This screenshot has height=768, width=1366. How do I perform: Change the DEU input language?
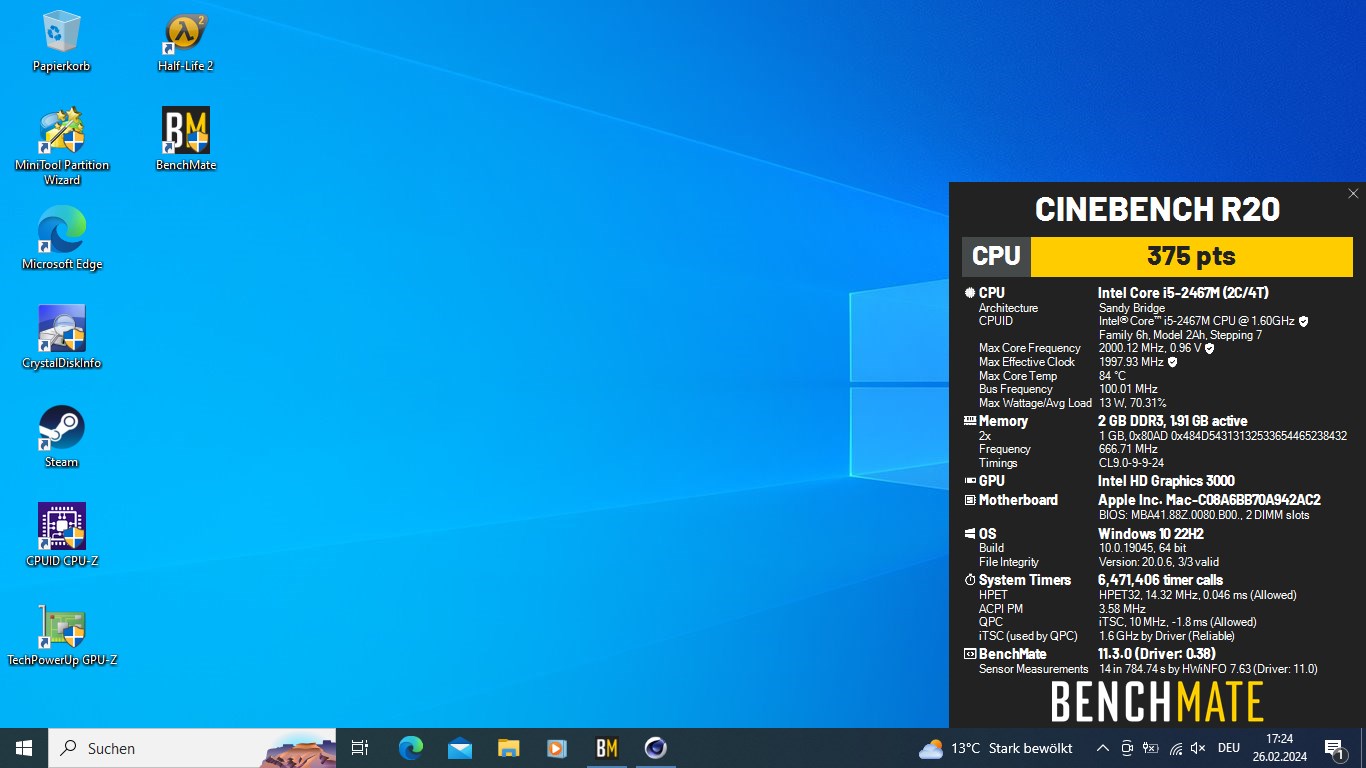click(1229, 748)
